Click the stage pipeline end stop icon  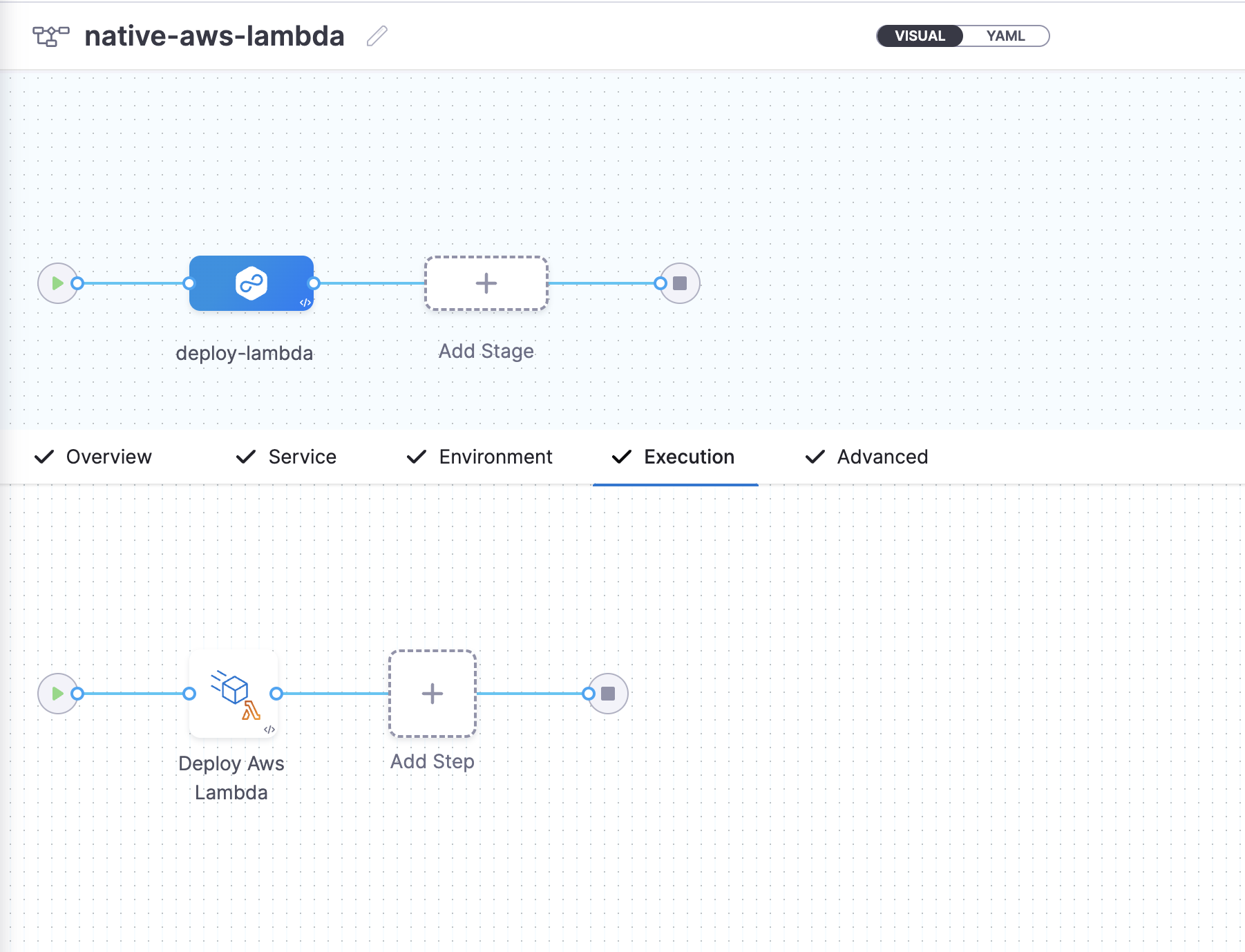(x=680, y=283)
